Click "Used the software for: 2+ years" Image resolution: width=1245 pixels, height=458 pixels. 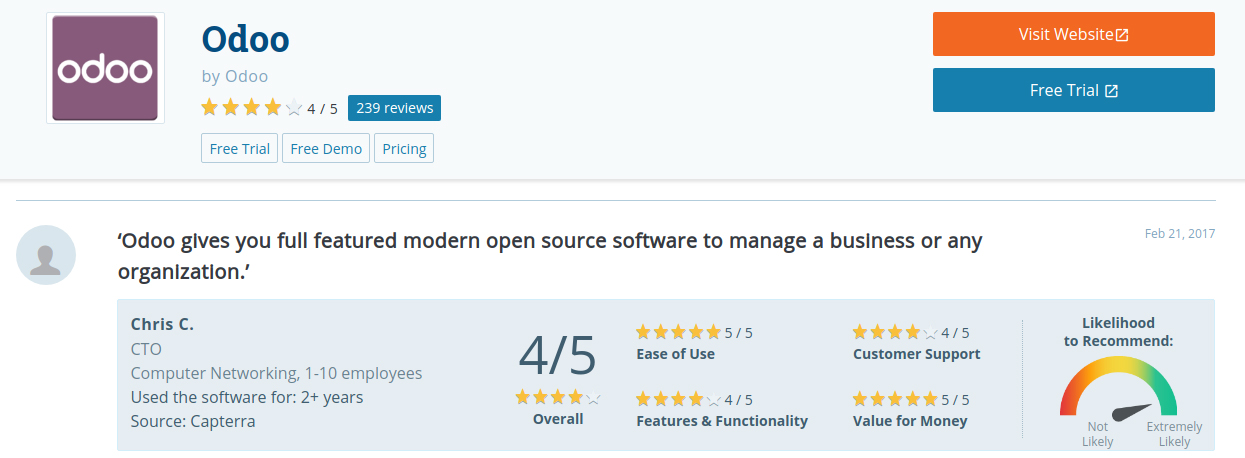(247, 397)
